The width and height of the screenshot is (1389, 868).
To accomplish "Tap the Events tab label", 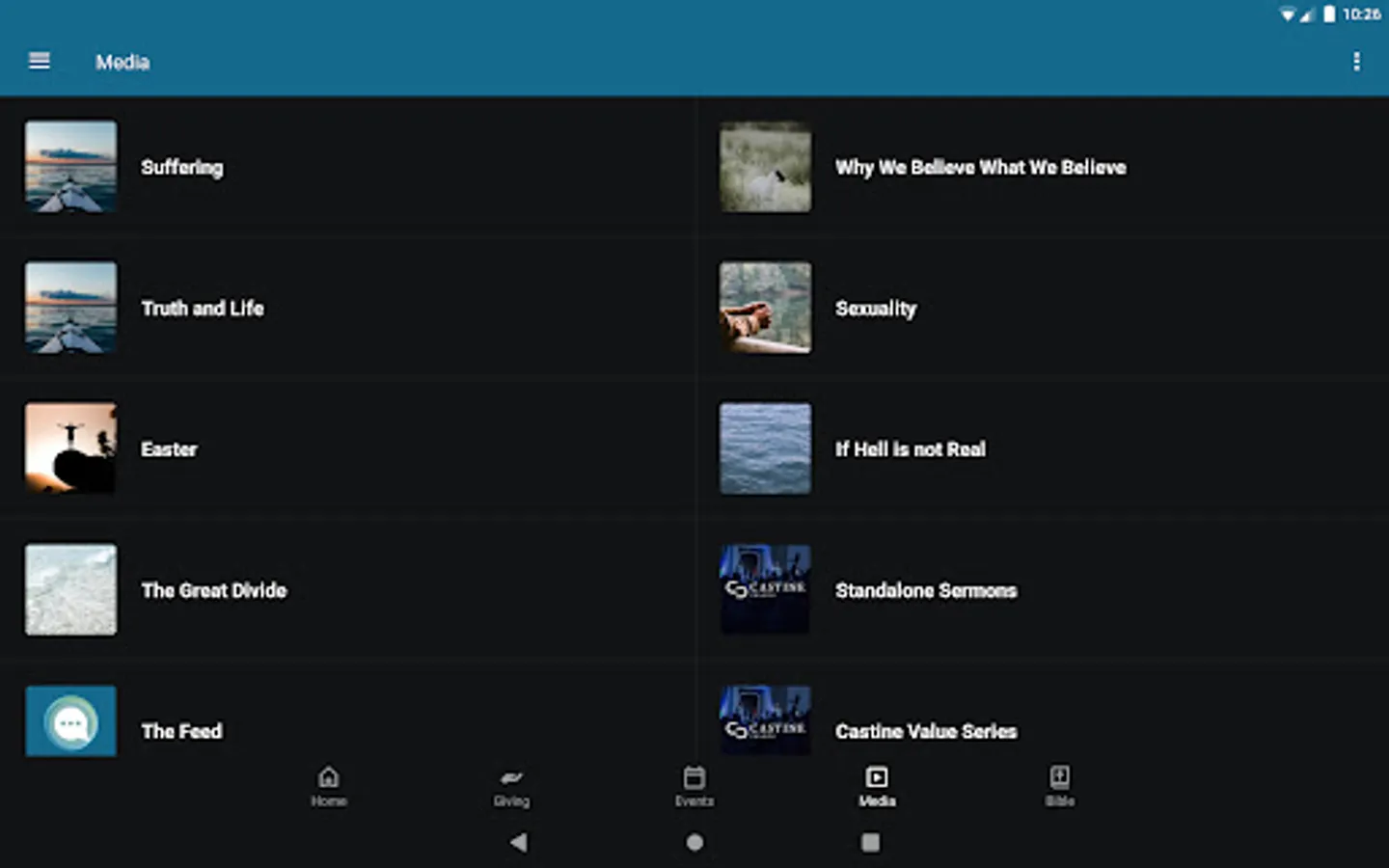I will 694,801.
